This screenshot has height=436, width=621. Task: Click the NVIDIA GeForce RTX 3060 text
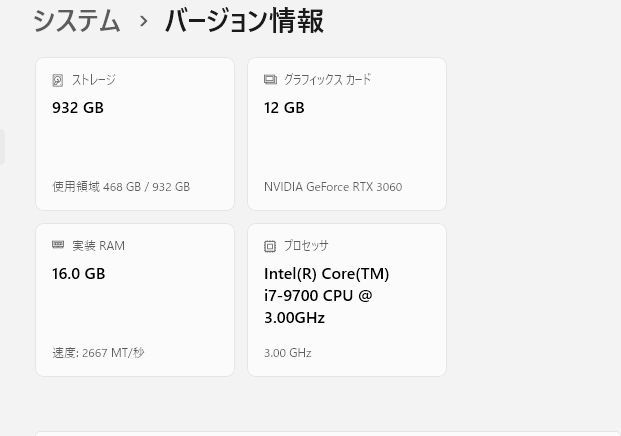pos(333,187)
